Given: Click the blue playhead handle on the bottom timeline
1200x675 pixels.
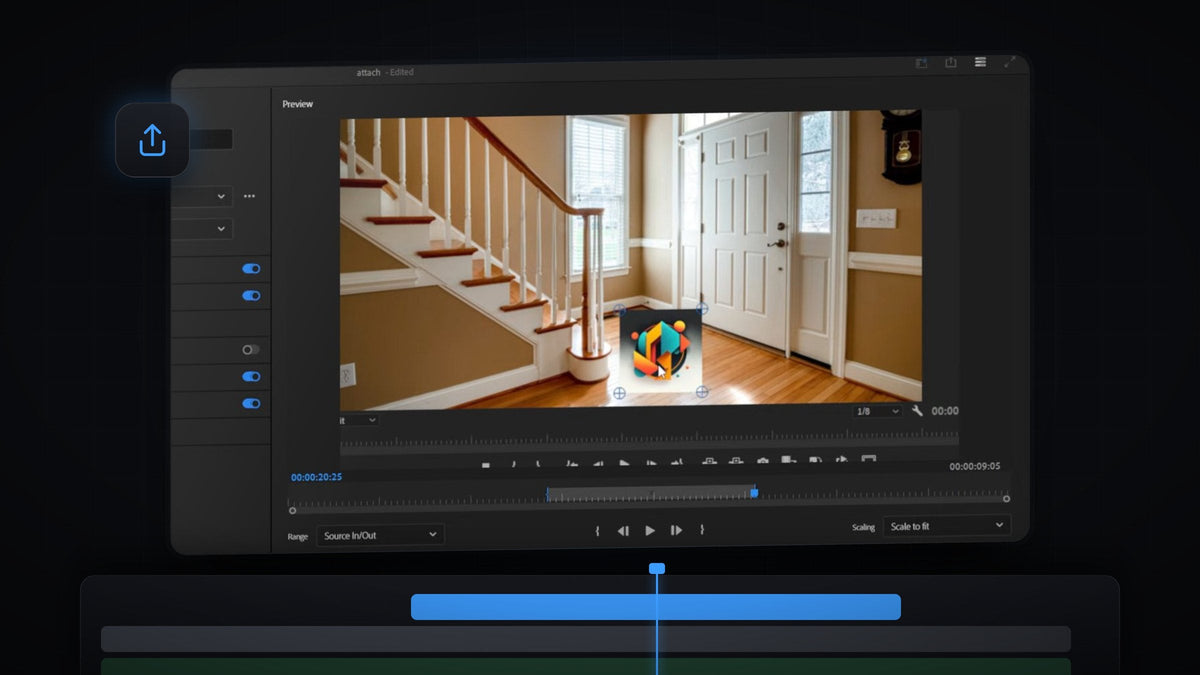Looking at the screenshot, I should coord(657,568).
